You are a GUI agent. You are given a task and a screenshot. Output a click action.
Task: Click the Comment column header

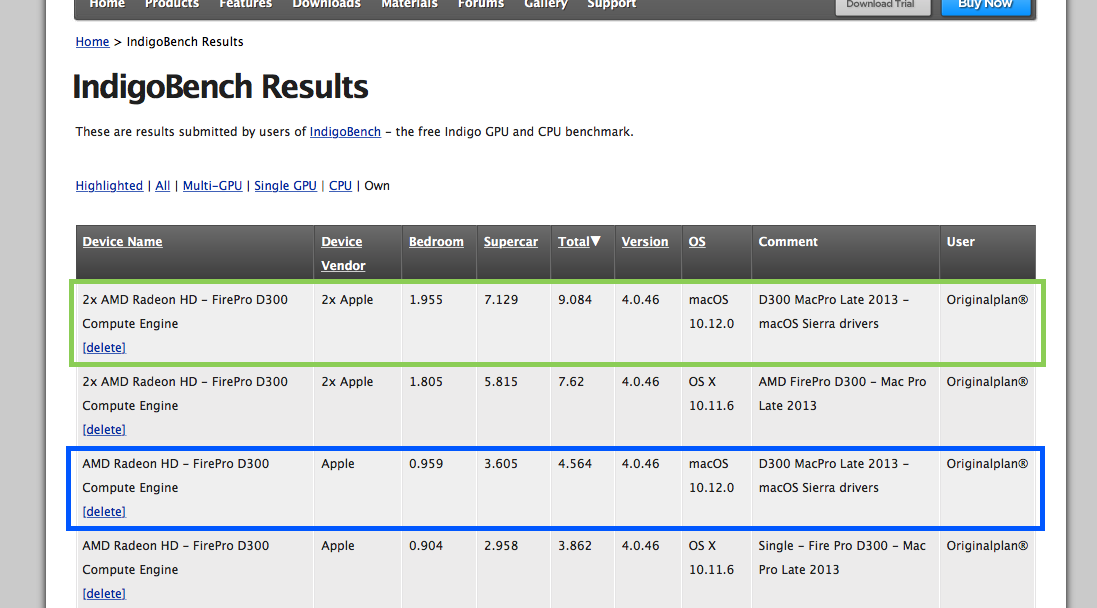(788, 241)
